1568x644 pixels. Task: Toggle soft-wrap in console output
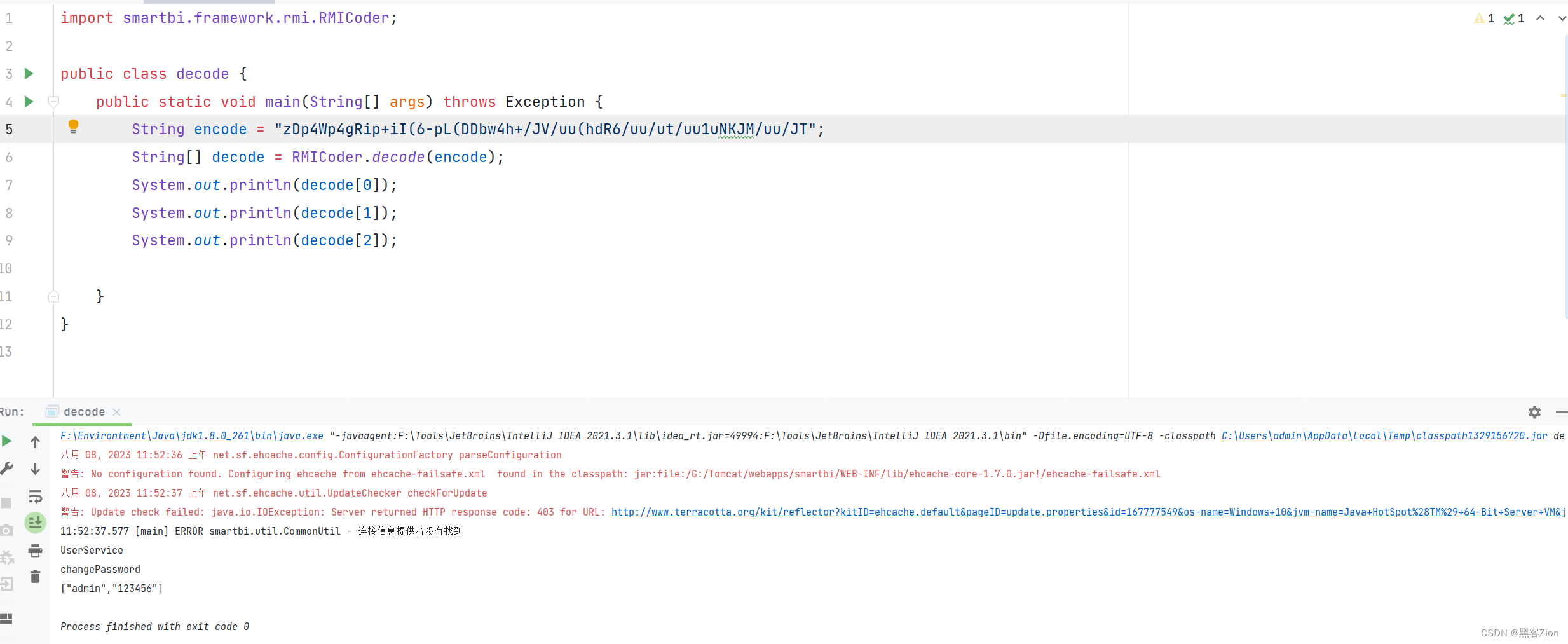click(36, 497)
